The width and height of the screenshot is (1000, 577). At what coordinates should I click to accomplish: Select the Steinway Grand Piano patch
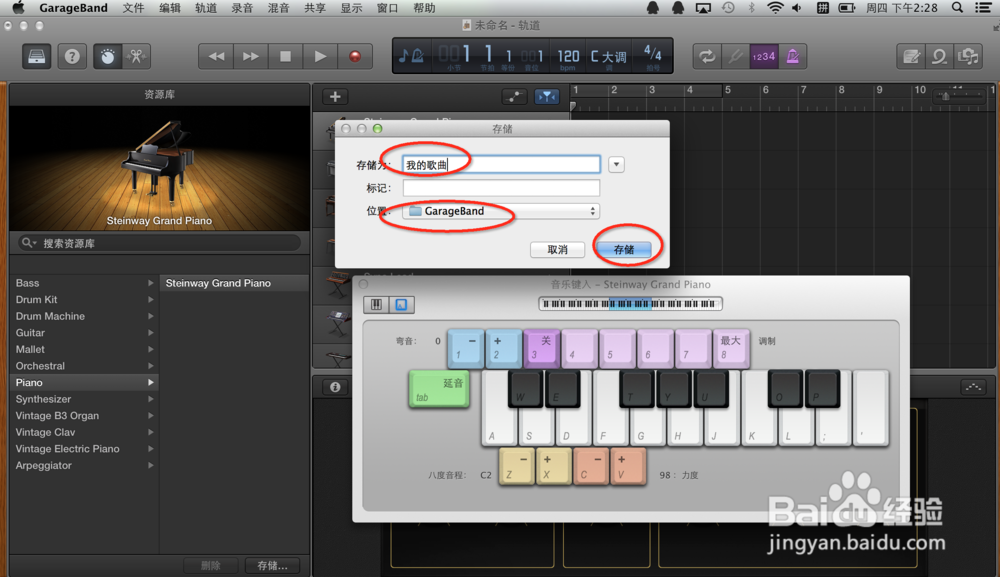click(x=234, y=283)
